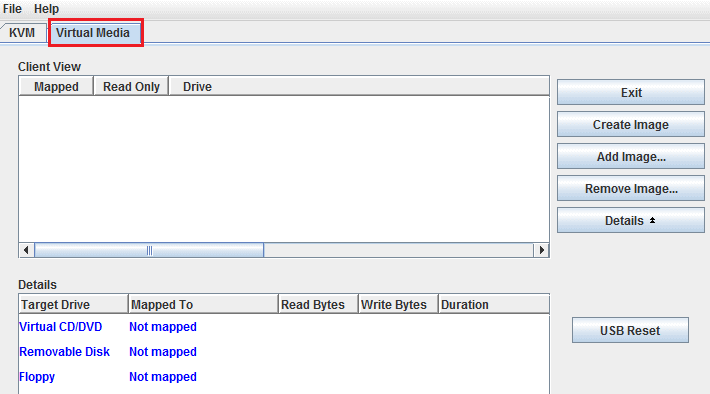
Task: Select the Floppy target drive row
Action: 284,377
